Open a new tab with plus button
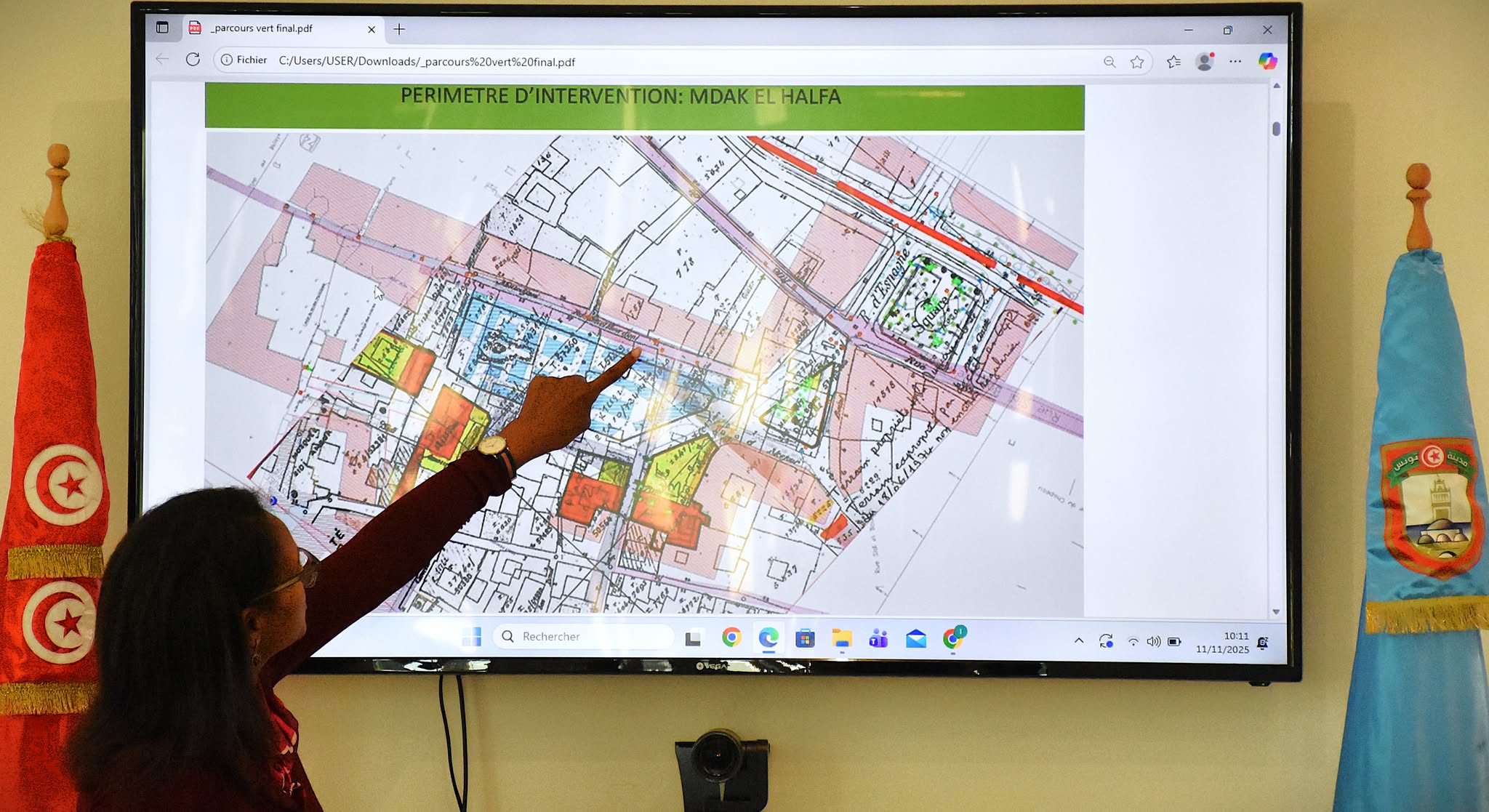The height and width of the screenshot is (812, 1489). pyautogui.click(x=399, y=29)
